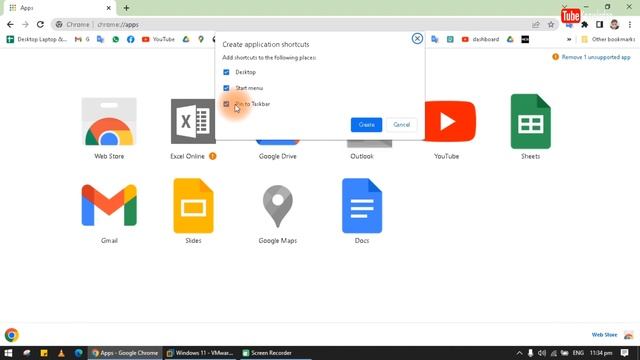This screenshot has height=360, width=640.
Task: Open the Extensions puzzle icon
Action: point(584,24)
